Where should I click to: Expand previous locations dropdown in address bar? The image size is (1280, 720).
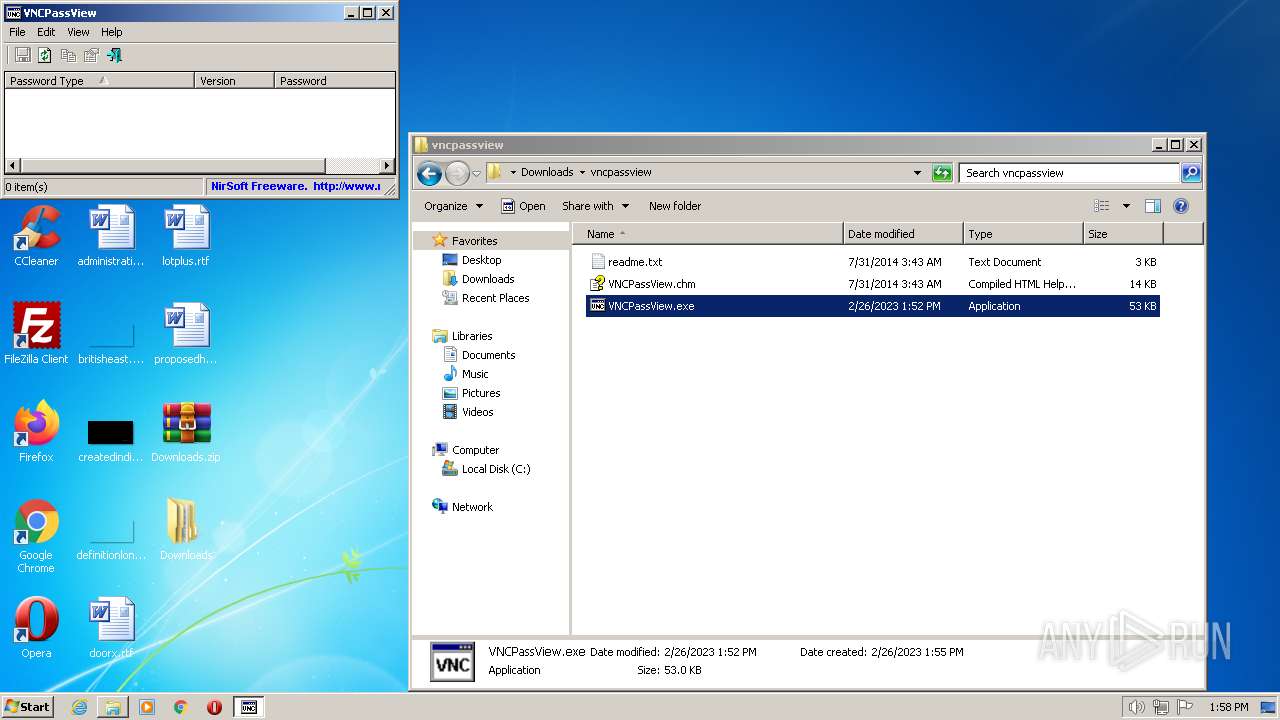[x=917, y=173]
